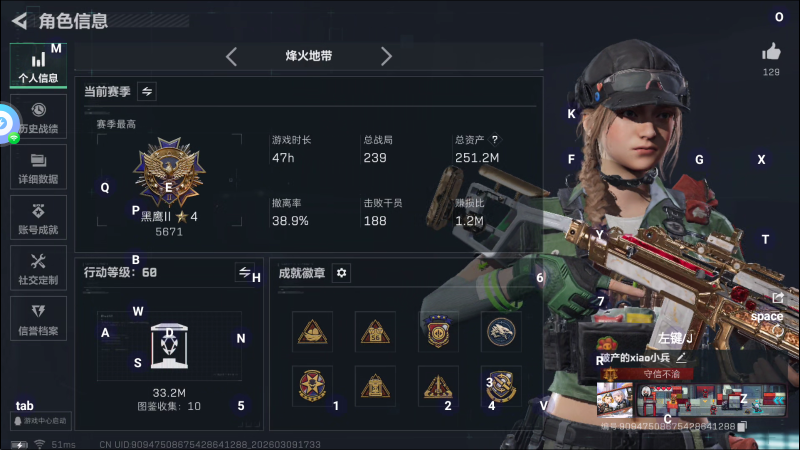Copy the player ID number with the copy icon
800x450 pixels.
(x=743, y=426)
